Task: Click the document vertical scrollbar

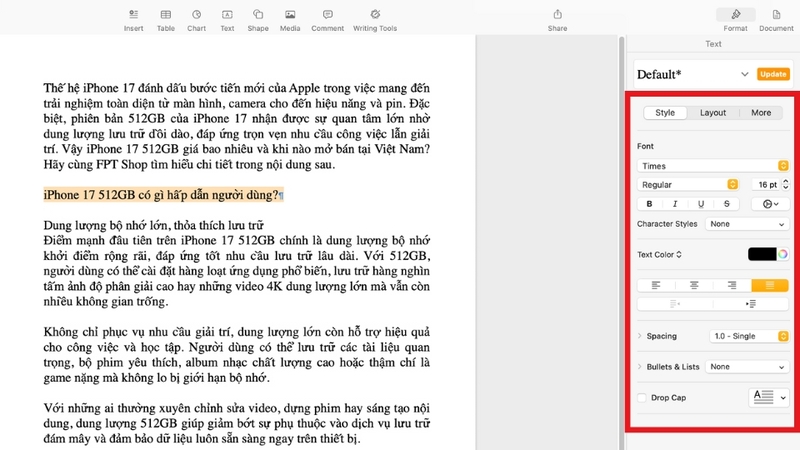Action: pos(621,242)
